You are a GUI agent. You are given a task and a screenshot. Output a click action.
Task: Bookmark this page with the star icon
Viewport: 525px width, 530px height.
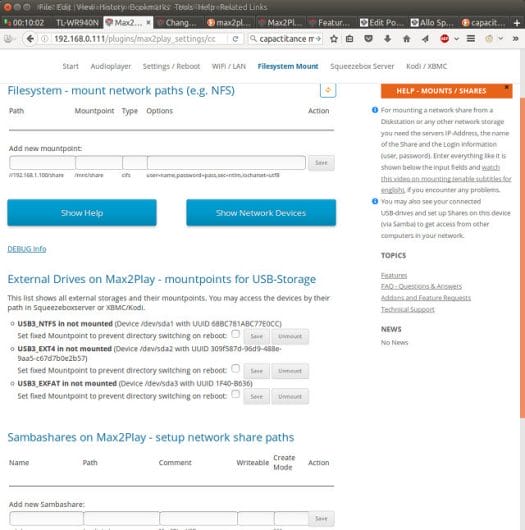tap(334, 39)
